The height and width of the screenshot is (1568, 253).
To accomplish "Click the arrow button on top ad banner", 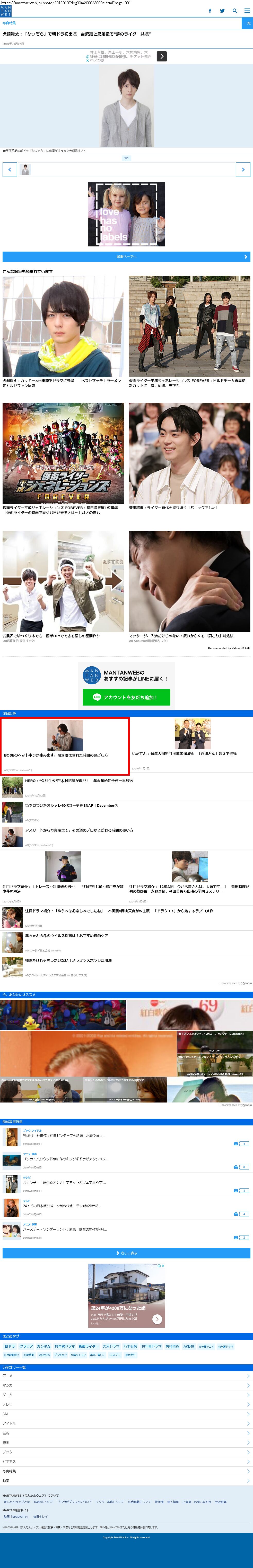I will pos(162,56).
